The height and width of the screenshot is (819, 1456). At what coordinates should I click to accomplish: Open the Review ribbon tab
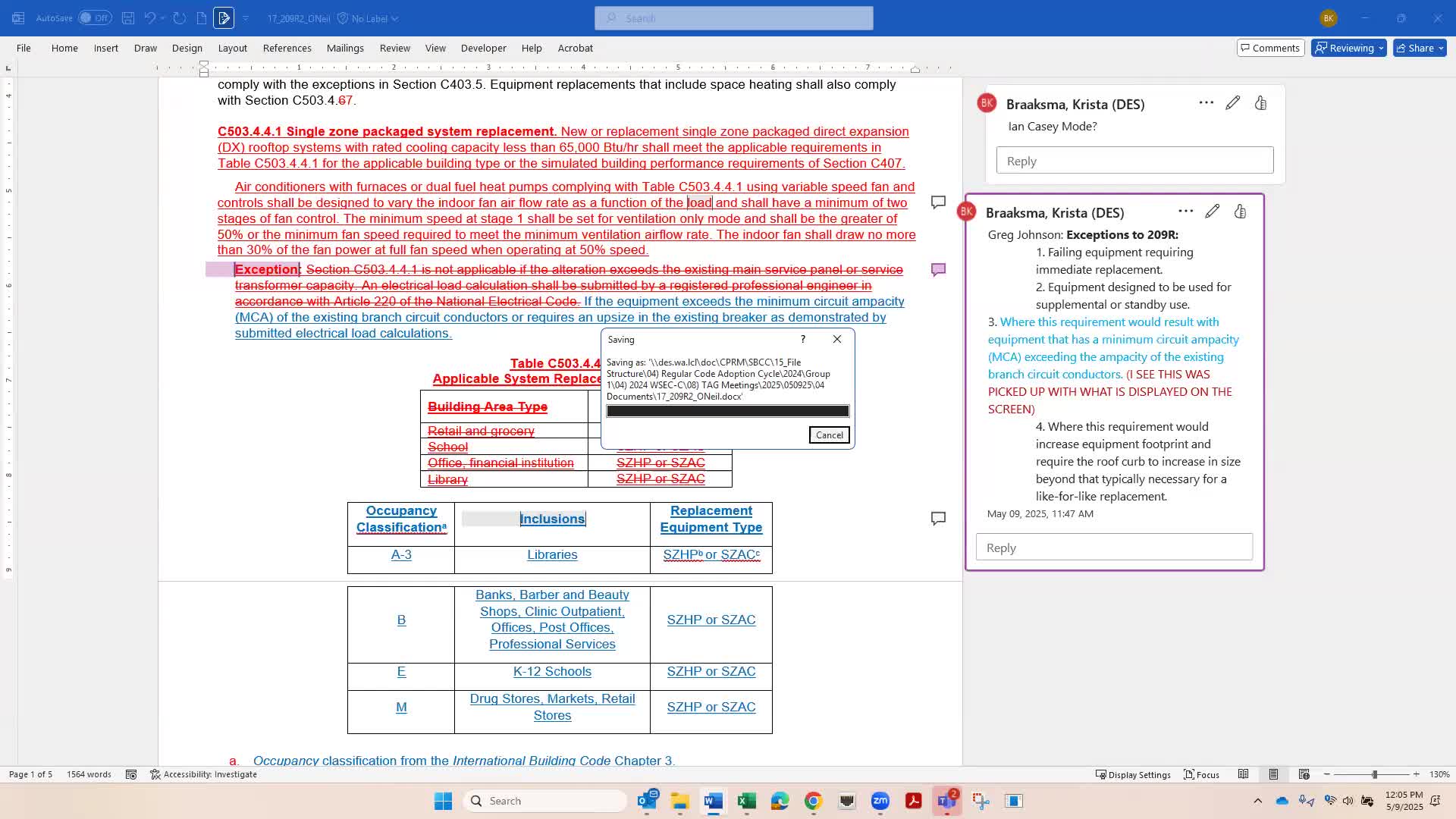pos(394,48)
